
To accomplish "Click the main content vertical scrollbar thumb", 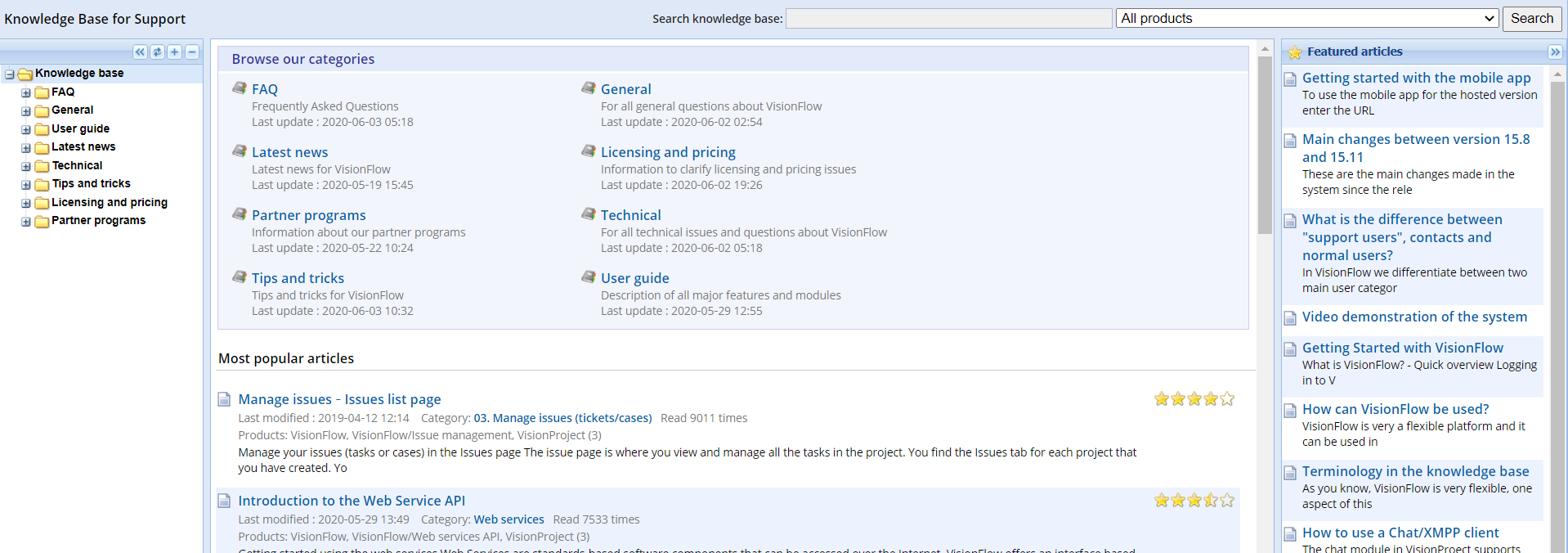I will 1265,145.
